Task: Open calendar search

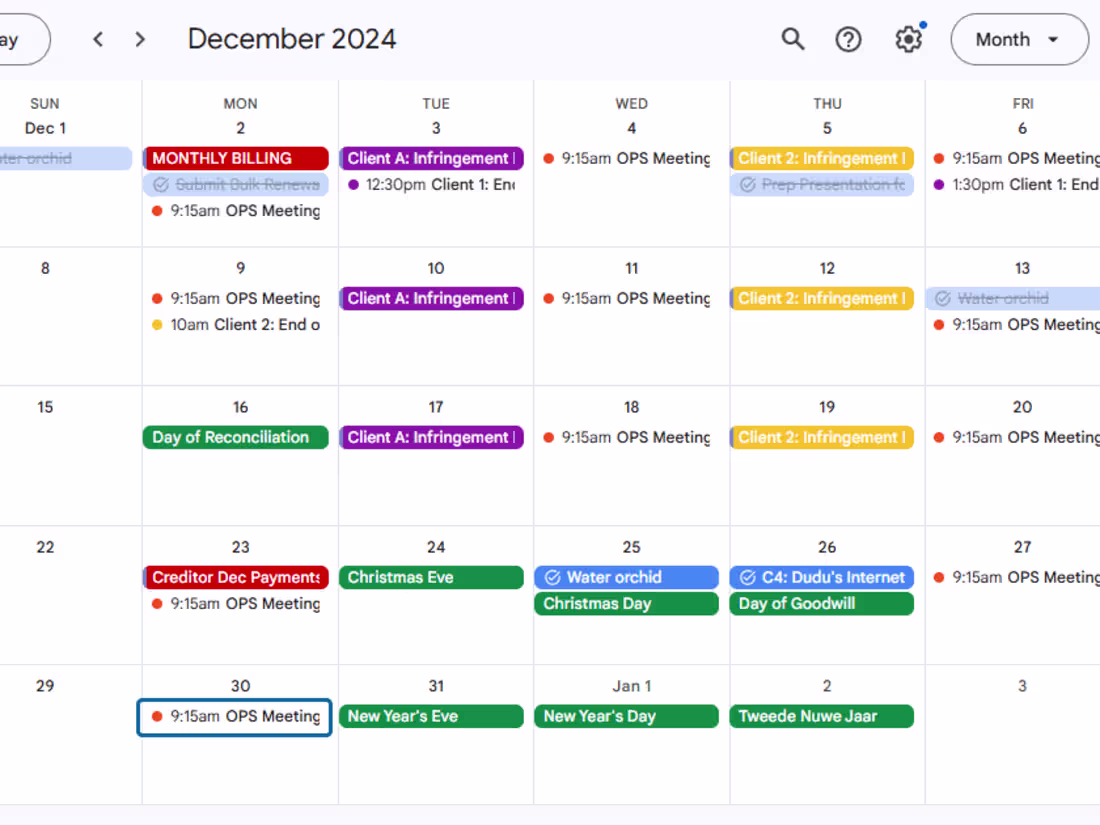Action: pos(793,39)
